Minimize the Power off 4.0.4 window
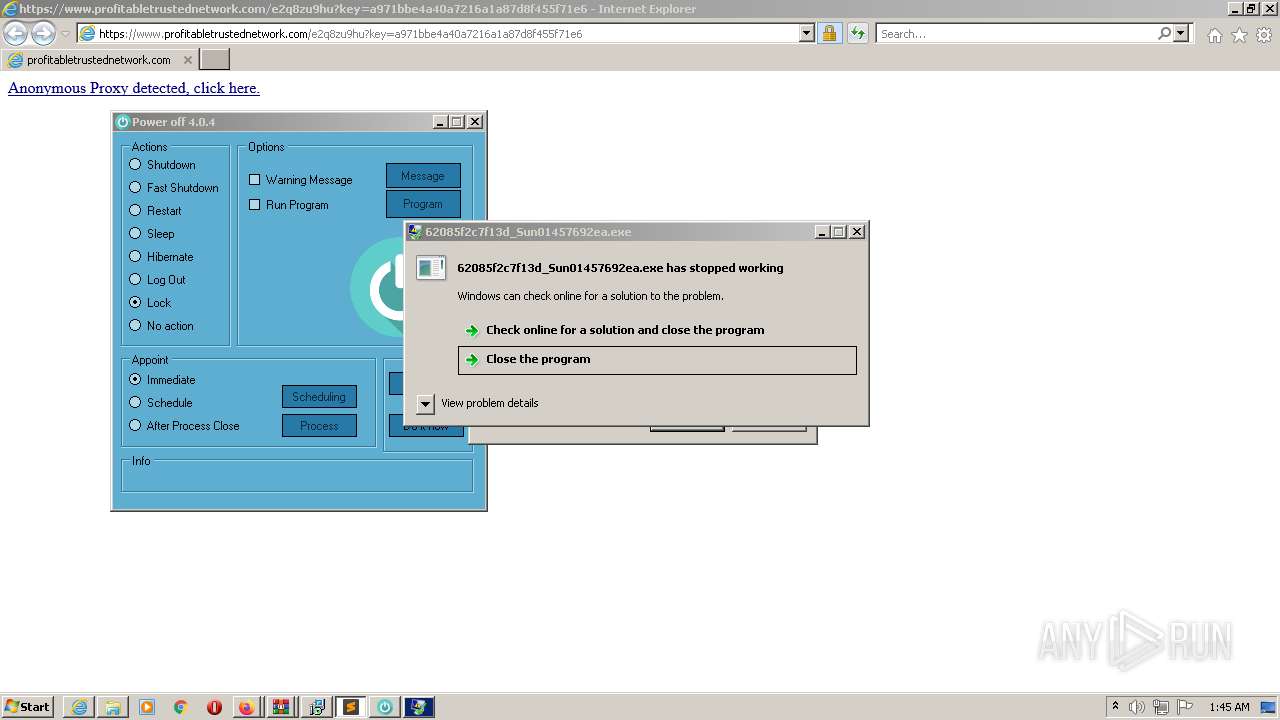This screenshot has height=720, width=1280. [440, 122]
